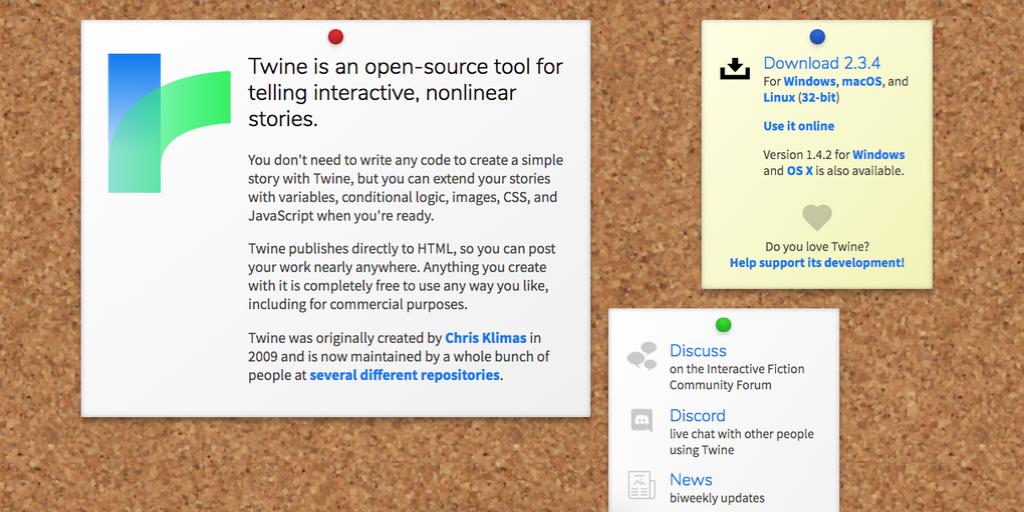Click the headline 'Twine is an open-source tool'
Viewport: 1024px width, 512px height.
click(406, 93)
